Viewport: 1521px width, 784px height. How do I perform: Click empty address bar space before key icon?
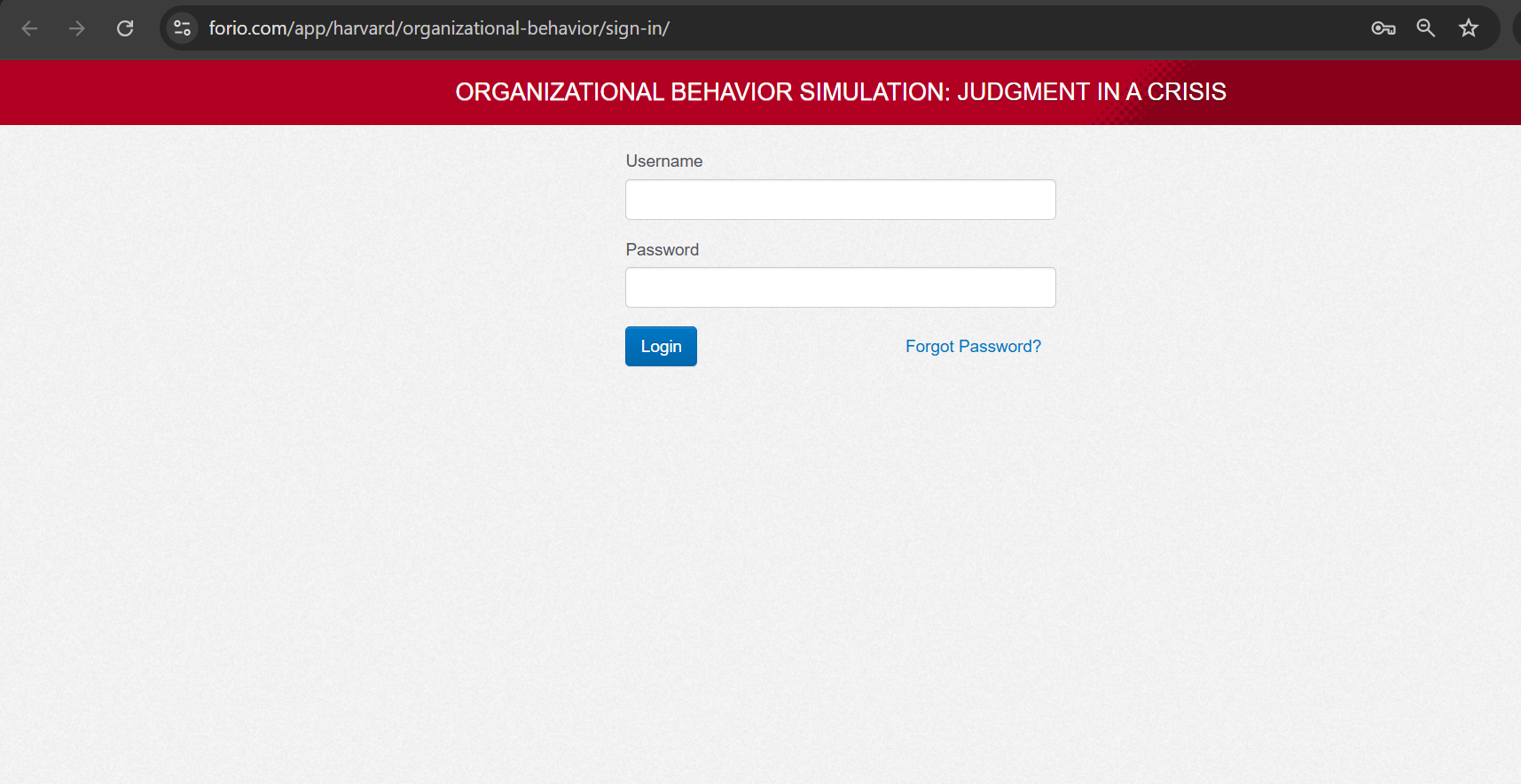[1020, 28]
